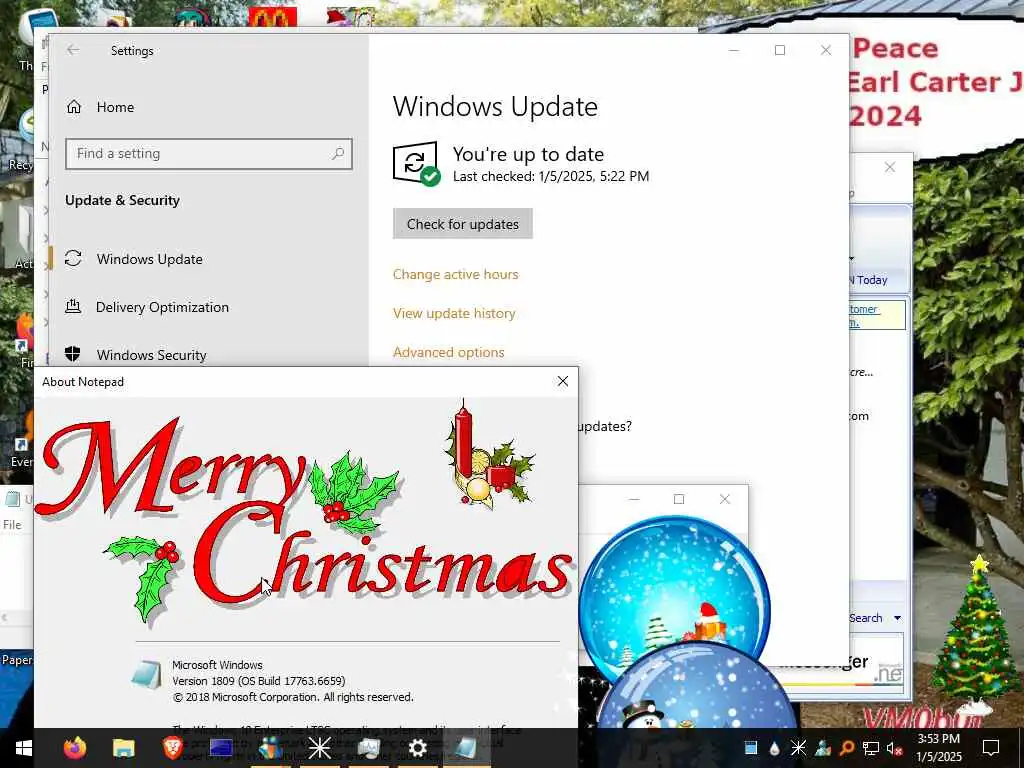Click the Christmas tree desktop gadget
Image resolution: width=1024 pixels, height=768 pixels.
click(978, 628)
